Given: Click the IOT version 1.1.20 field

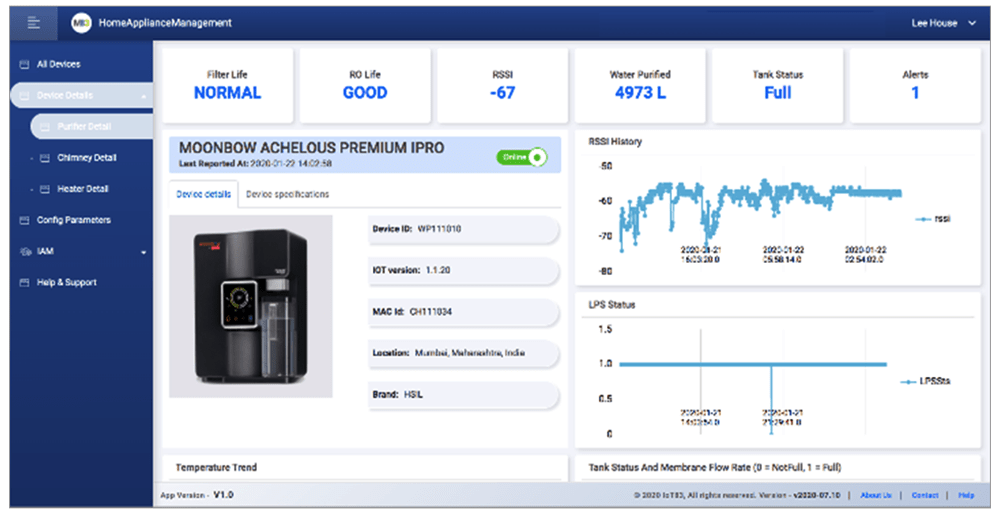Looking at the screenshot, I should point(464,271).
